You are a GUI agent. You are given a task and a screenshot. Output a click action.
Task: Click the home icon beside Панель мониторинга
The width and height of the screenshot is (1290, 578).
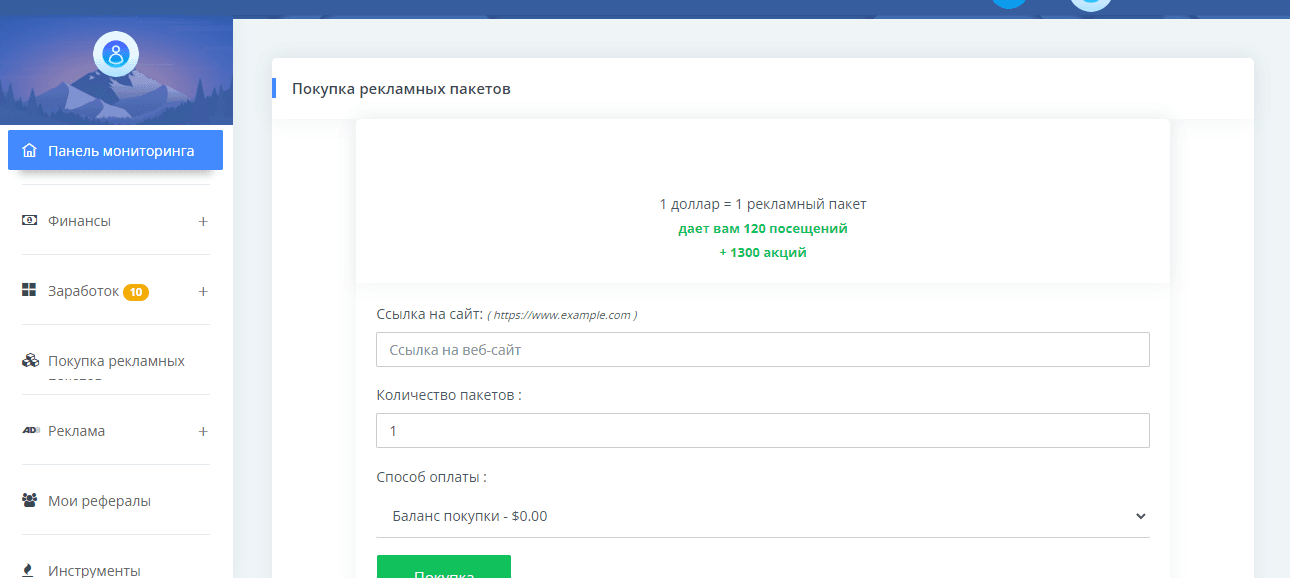[x=29, y=151]
